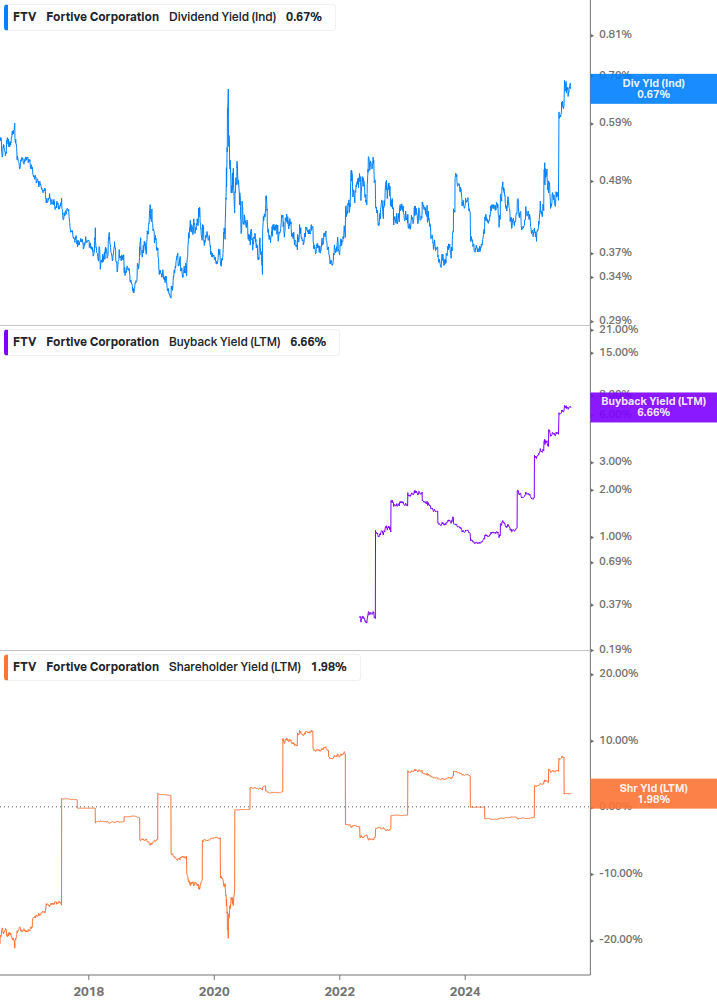This screenshot has height=1005, width=717.
Task: Click the 2022 label on the time axis
Action: [x=340, y=992]
